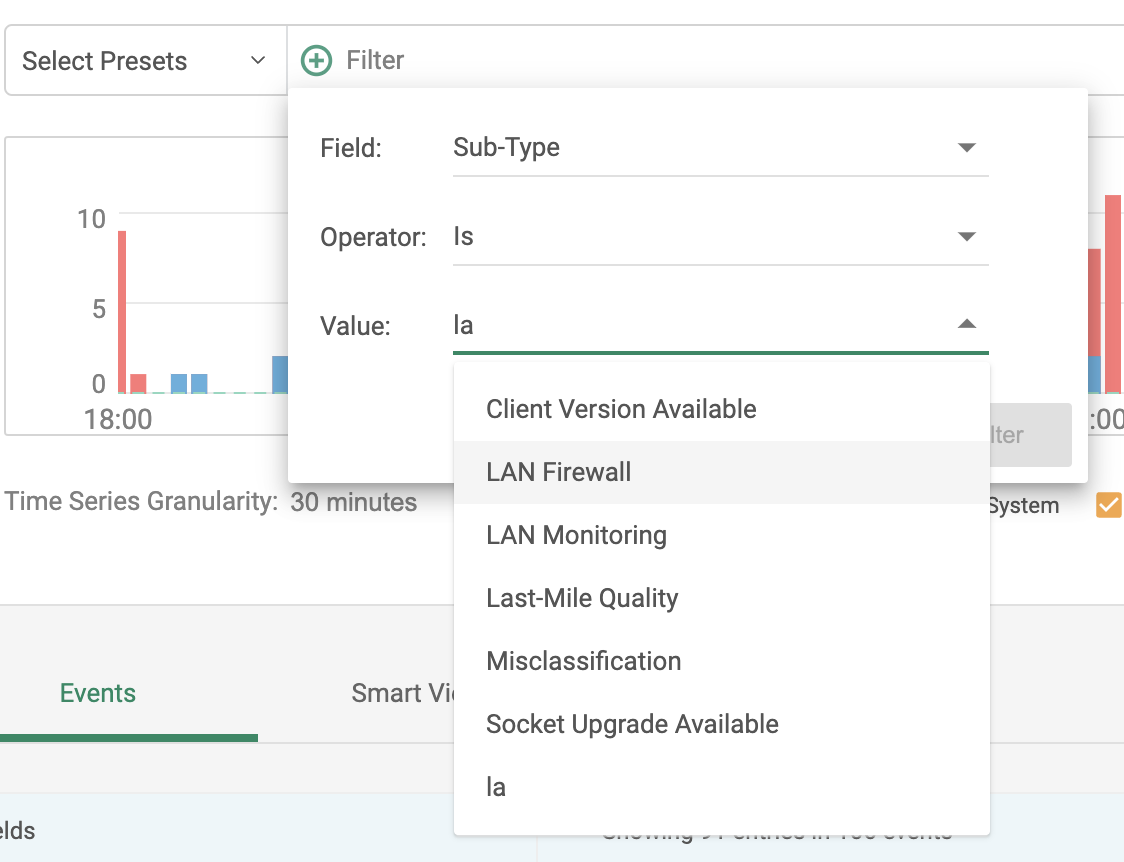Toggle the orange checkbox beside System

(1108, 505)
